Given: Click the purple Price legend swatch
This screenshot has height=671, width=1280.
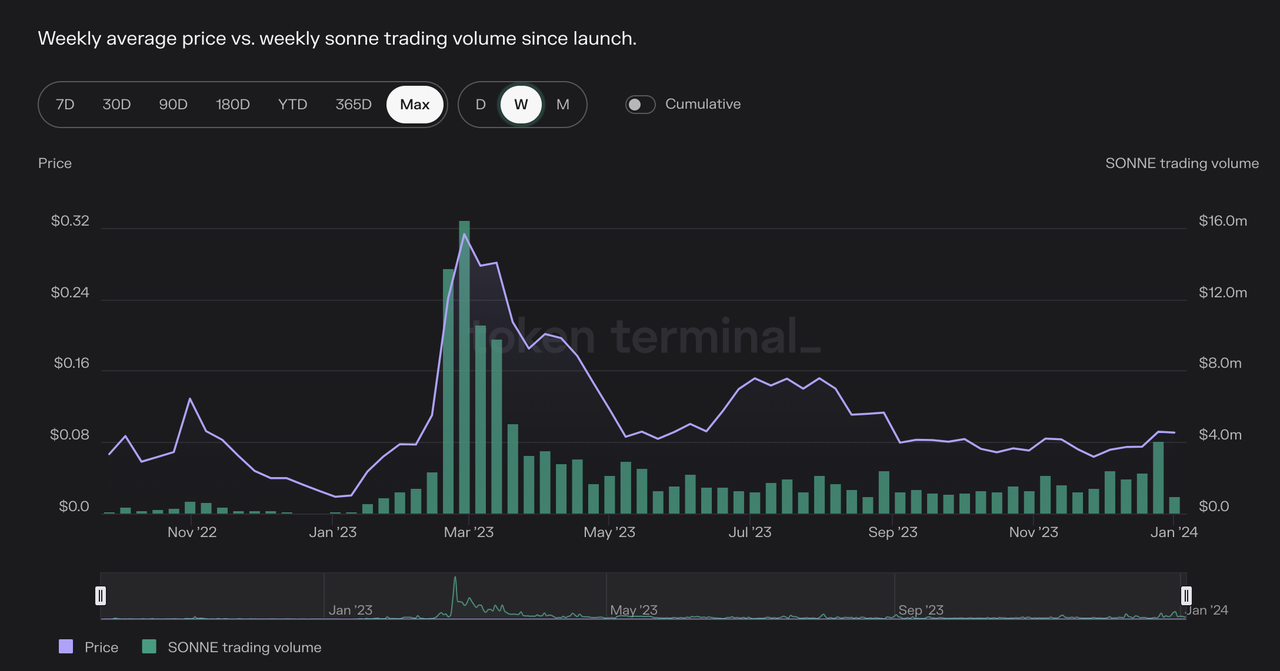Looking at the screenshot, I should pos(65,647).
